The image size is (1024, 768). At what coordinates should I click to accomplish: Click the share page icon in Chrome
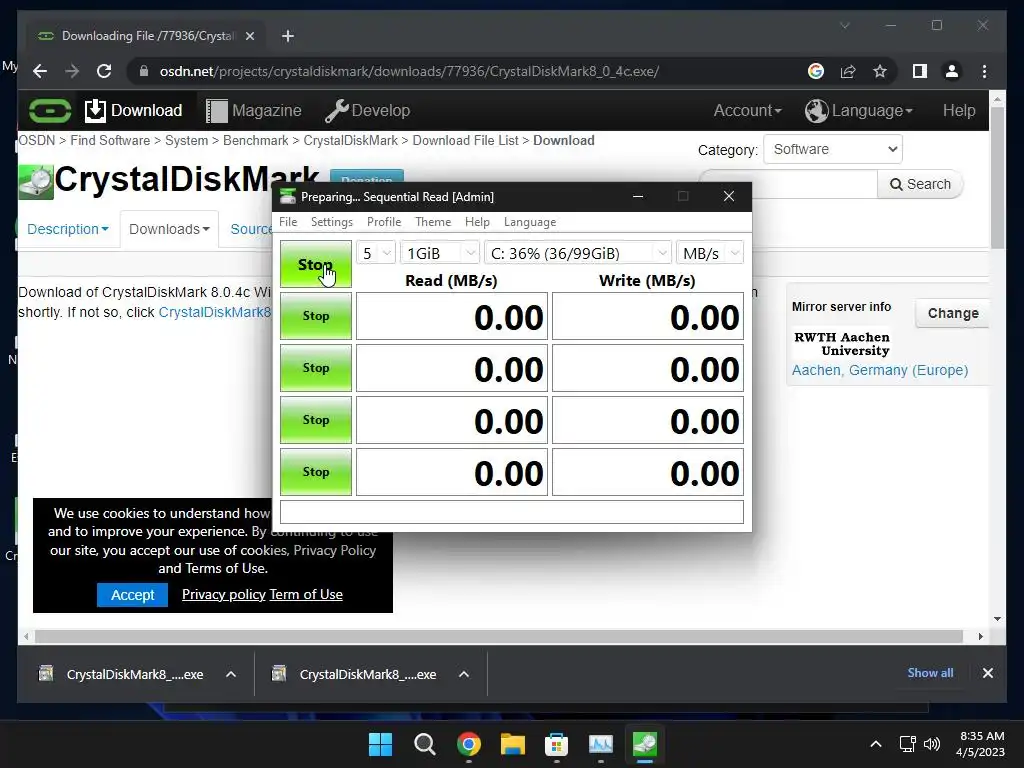click(x=848, y=71)
